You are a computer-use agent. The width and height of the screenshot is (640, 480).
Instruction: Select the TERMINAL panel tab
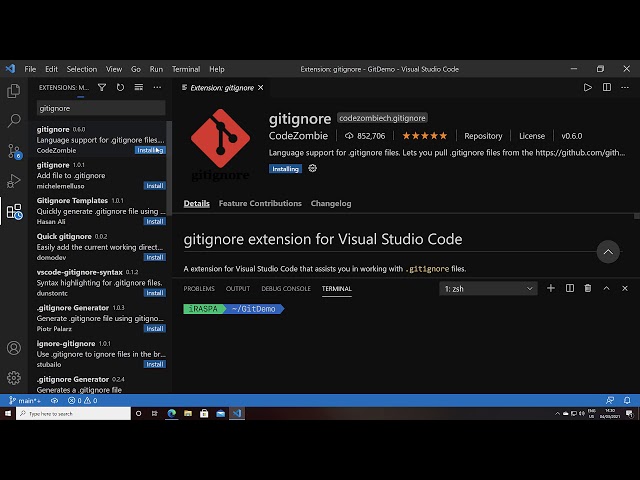[x=336, y=289]
